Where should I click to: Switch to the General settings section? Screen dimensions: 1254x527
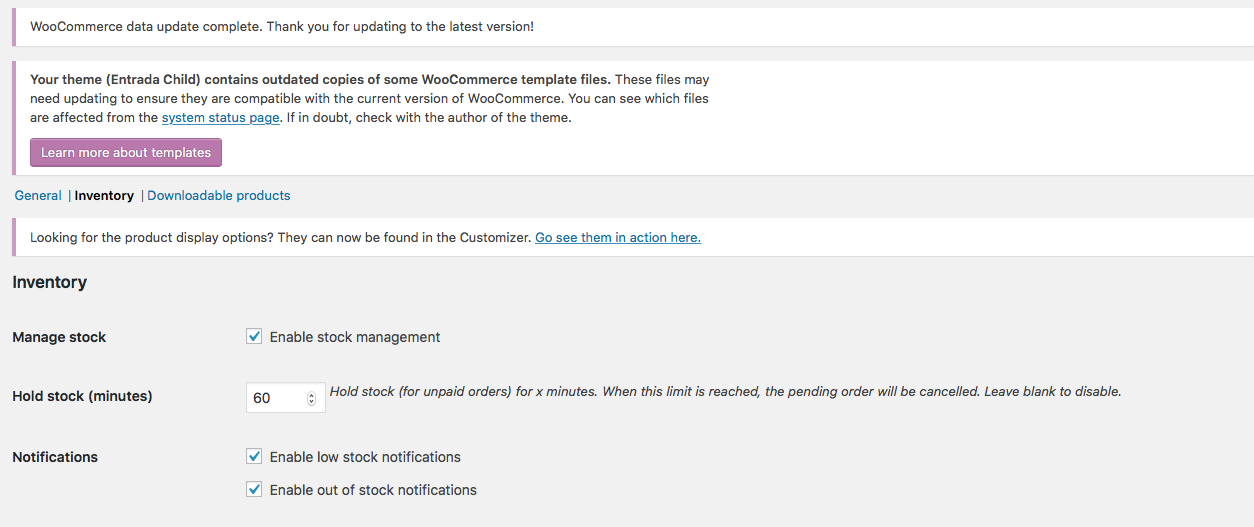point(38,195)
